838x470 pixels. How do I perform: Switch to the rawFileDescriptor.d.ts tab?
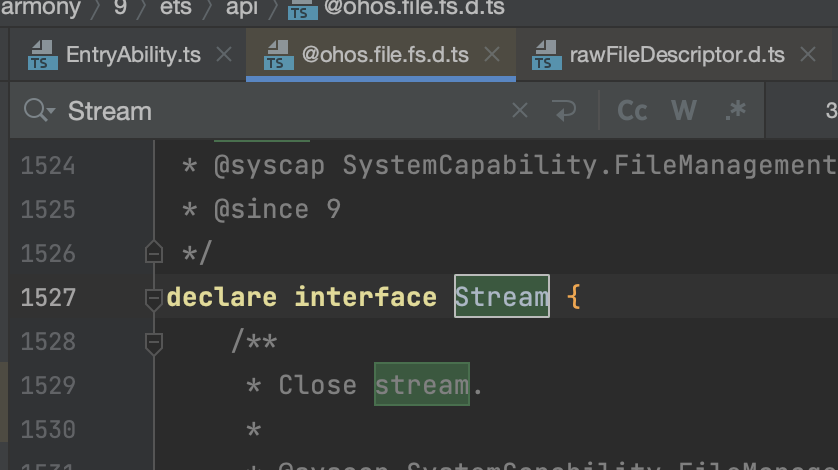pyautogui.click(x=677, y=55)
